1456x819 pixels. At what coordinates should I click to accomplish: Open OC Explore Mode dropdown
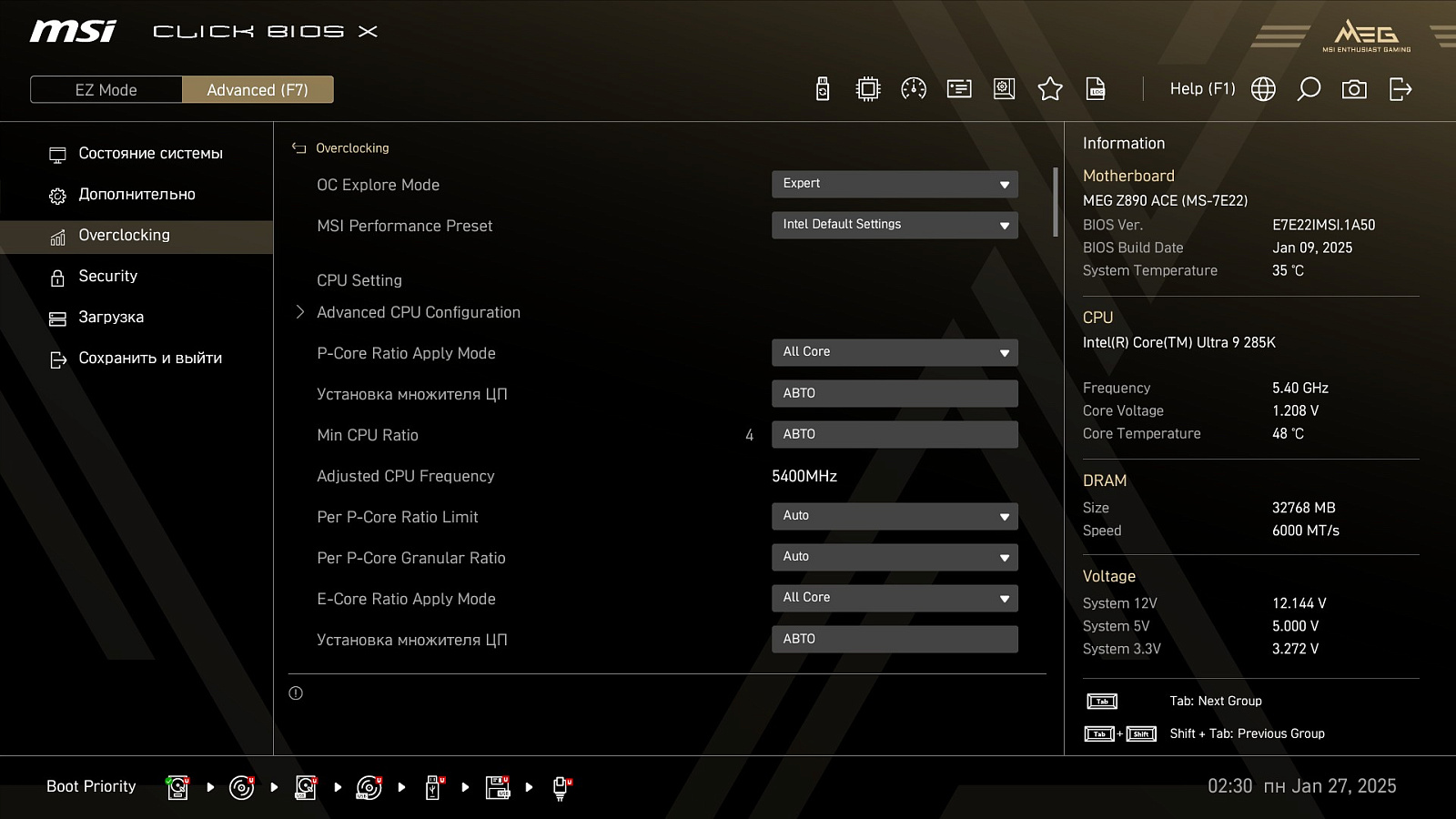895,184
